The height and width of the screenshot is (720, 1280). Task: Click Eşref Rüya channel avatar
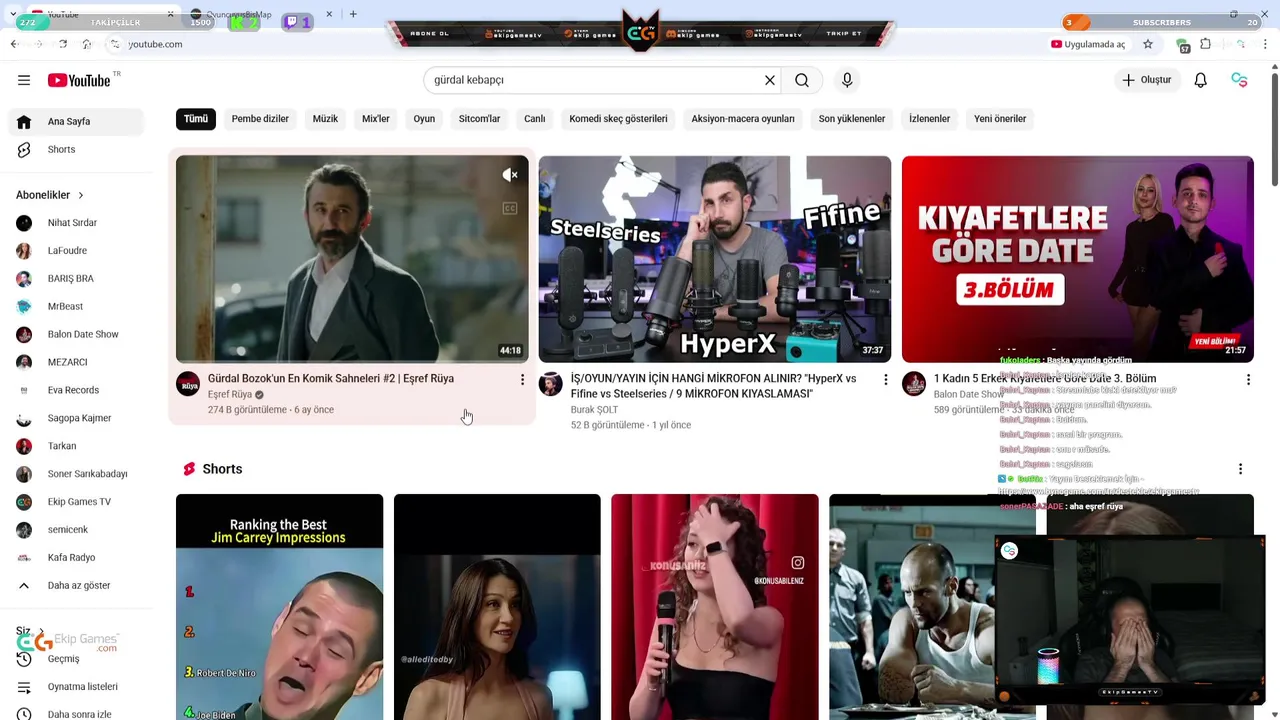tap(188, 384)
